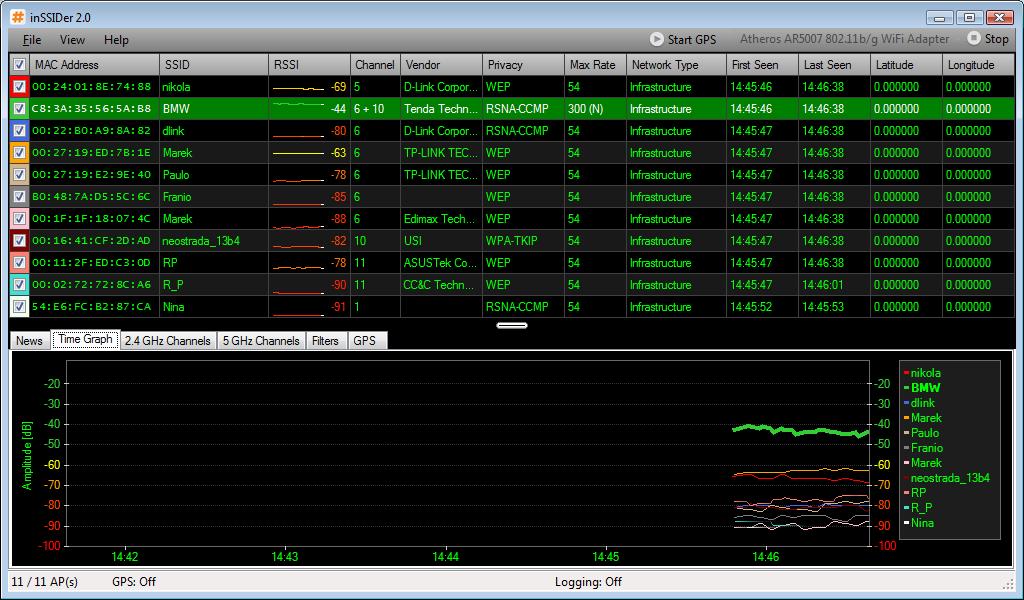Sort by the Privacy column header
Screen dimensions: 1024x600
(523, 65)
